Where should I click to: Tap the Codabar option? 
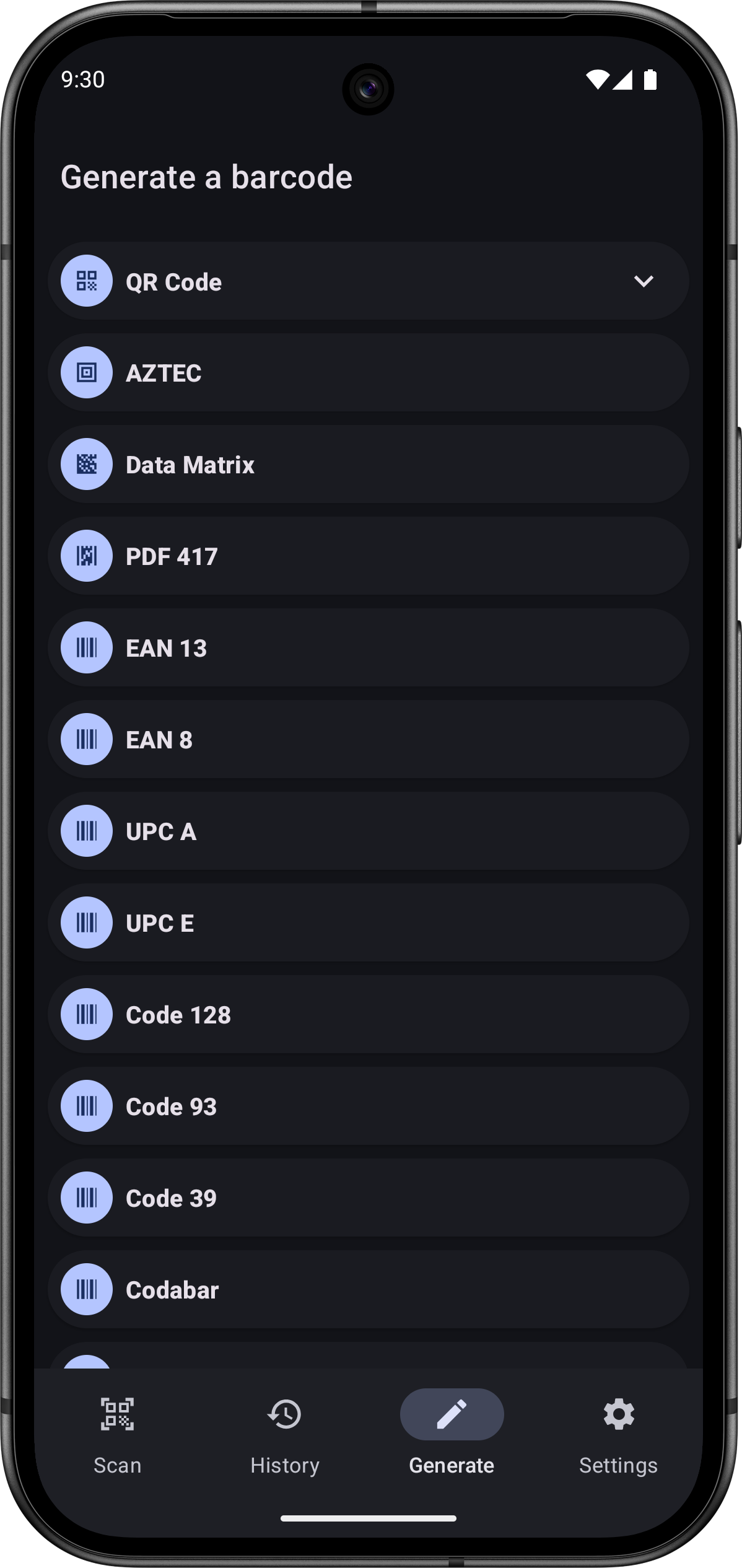[x=368, y=1290]
